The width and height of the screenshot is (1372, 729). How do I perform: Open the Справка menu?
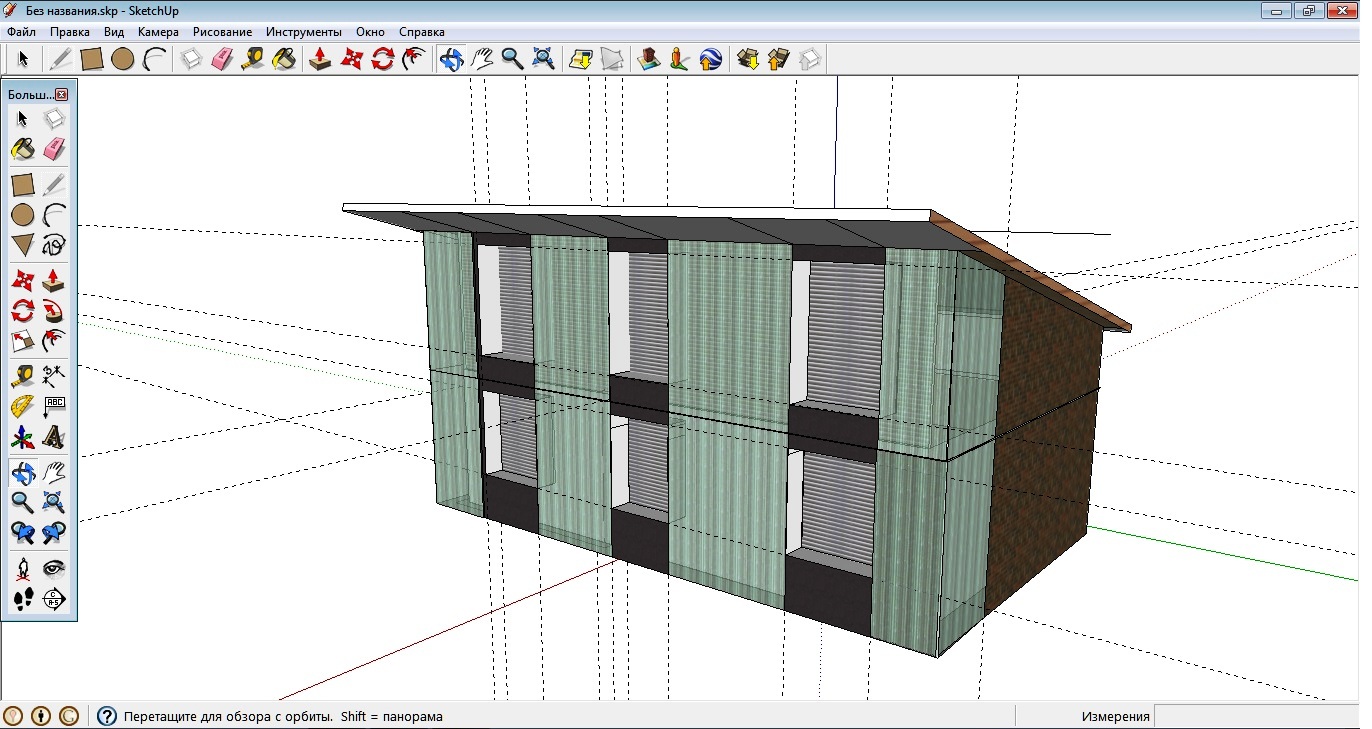click(421, 32)
